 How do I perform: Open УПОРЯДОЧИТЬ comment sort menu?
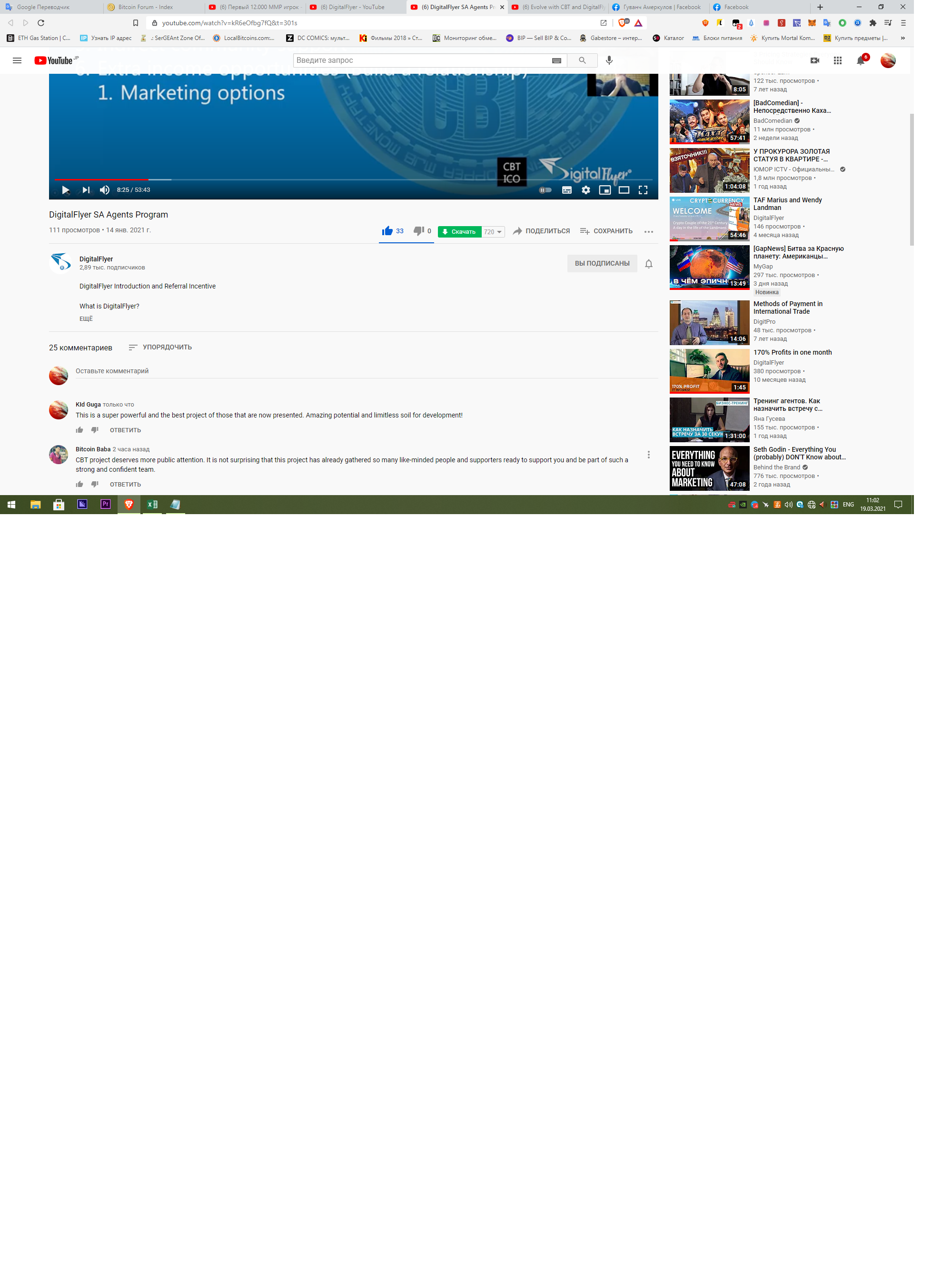pos(160,348)
